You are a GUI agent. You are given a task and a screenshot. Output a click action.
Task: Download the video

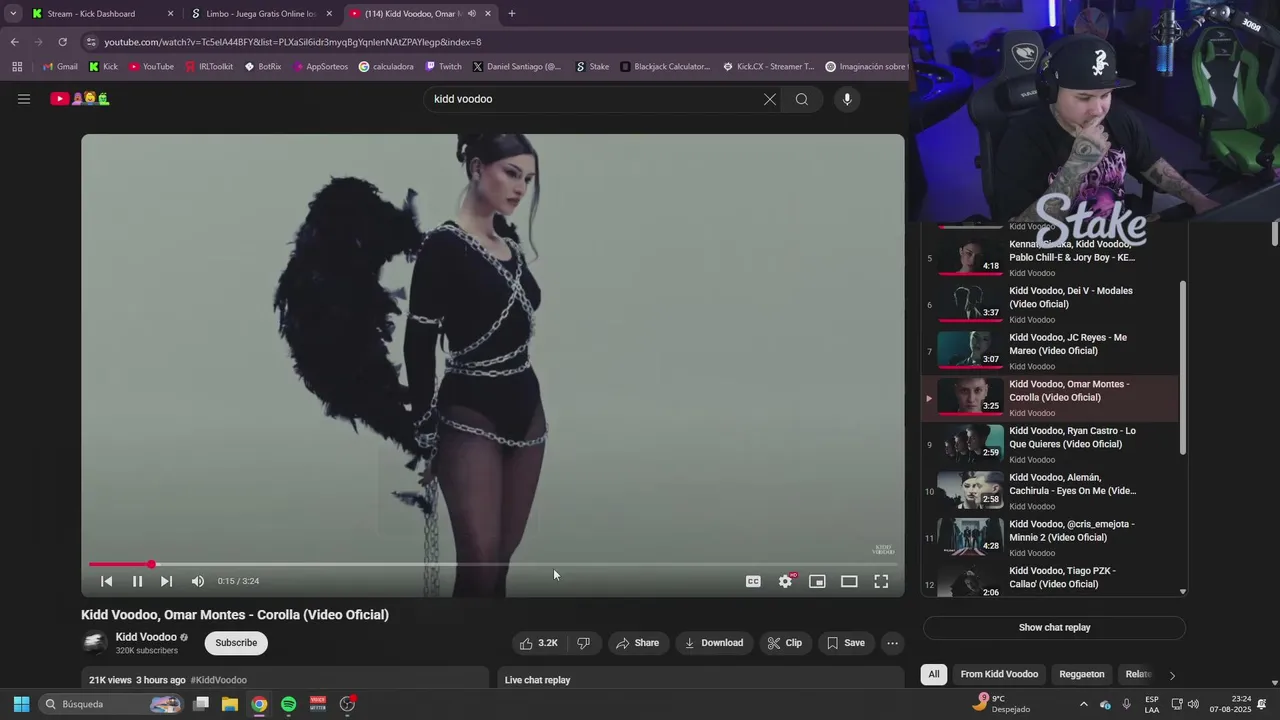point(714,643)
